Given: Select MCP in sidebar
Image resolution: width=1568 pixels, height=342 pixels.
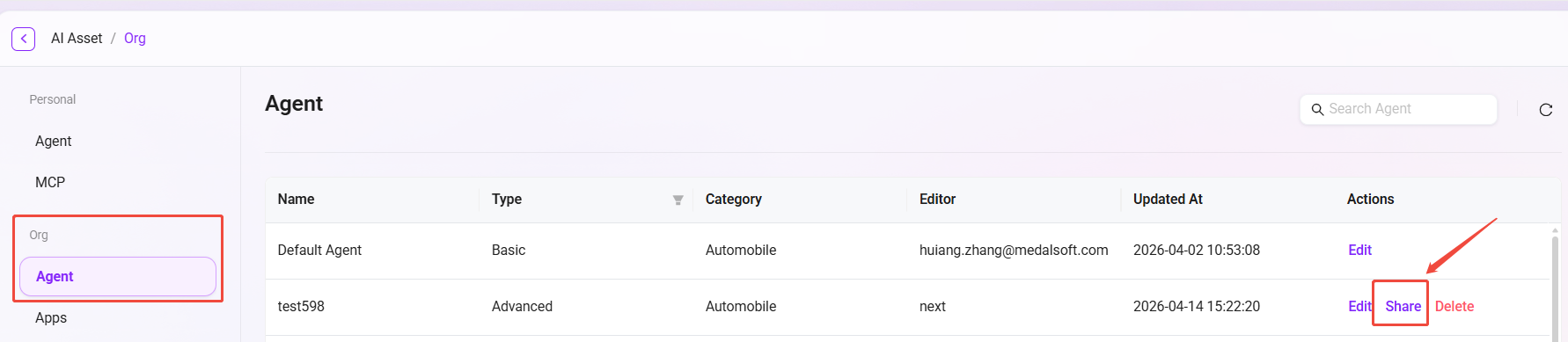Looking at the screenshot, I should click(50, 182).
